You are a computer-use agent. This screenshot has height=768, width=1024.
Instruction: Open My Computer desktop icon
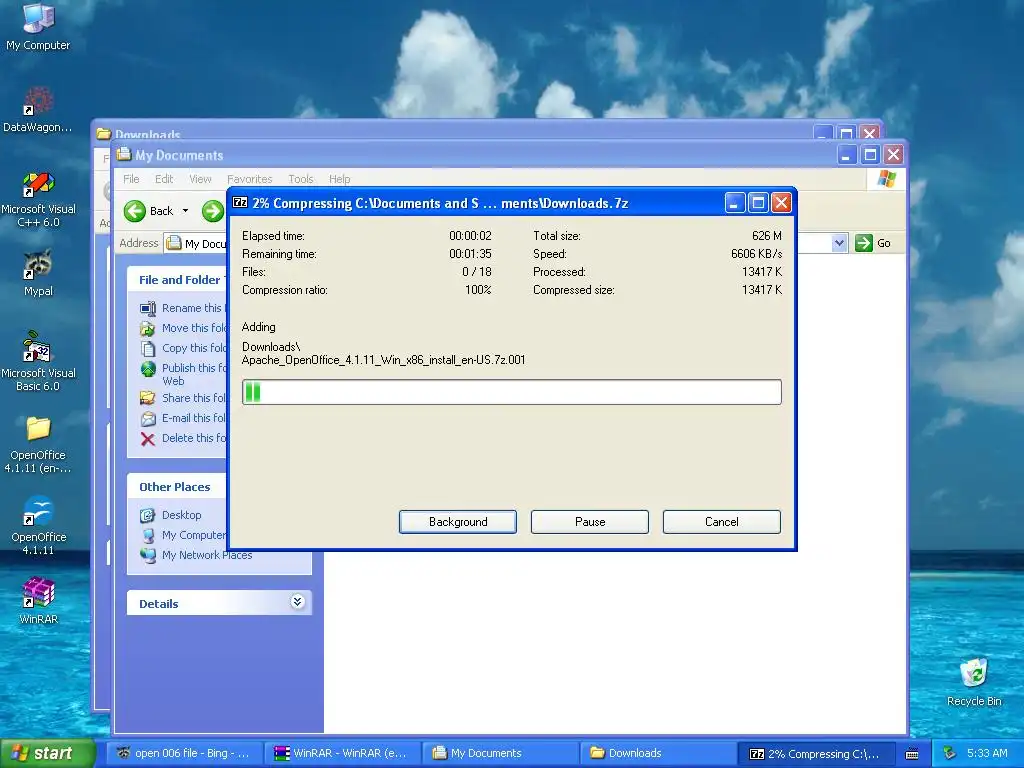[x=38, y=26]
